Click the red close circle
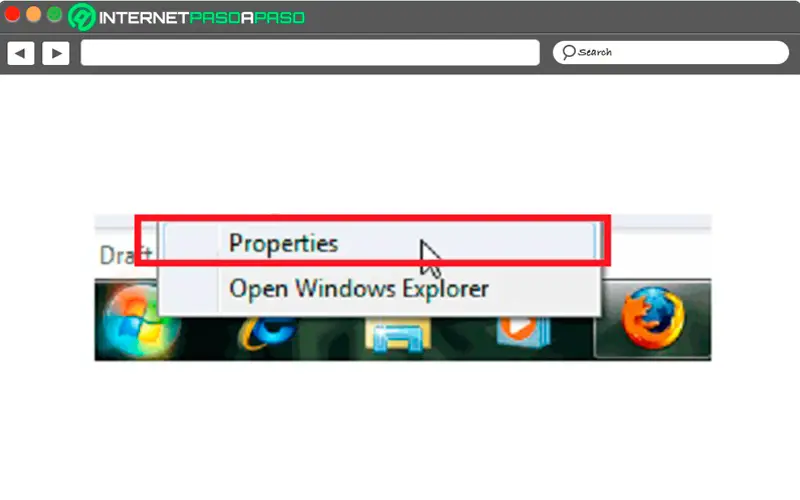This screenshot has width=800, height=500. (x=12, y=14)
